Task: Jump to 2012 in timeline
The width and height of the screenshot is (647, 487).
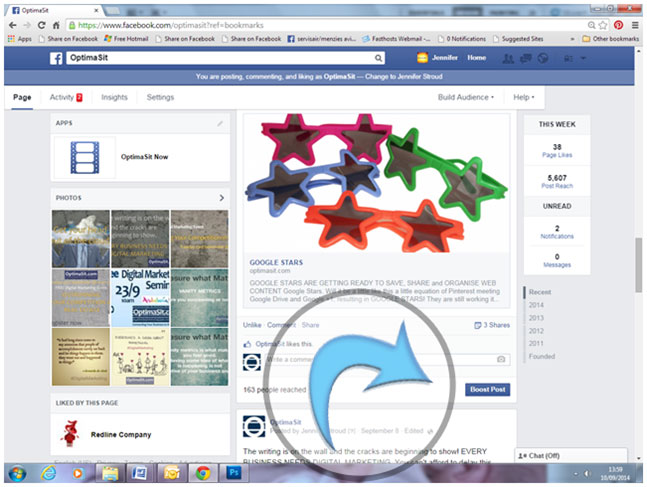Action: 536,331
